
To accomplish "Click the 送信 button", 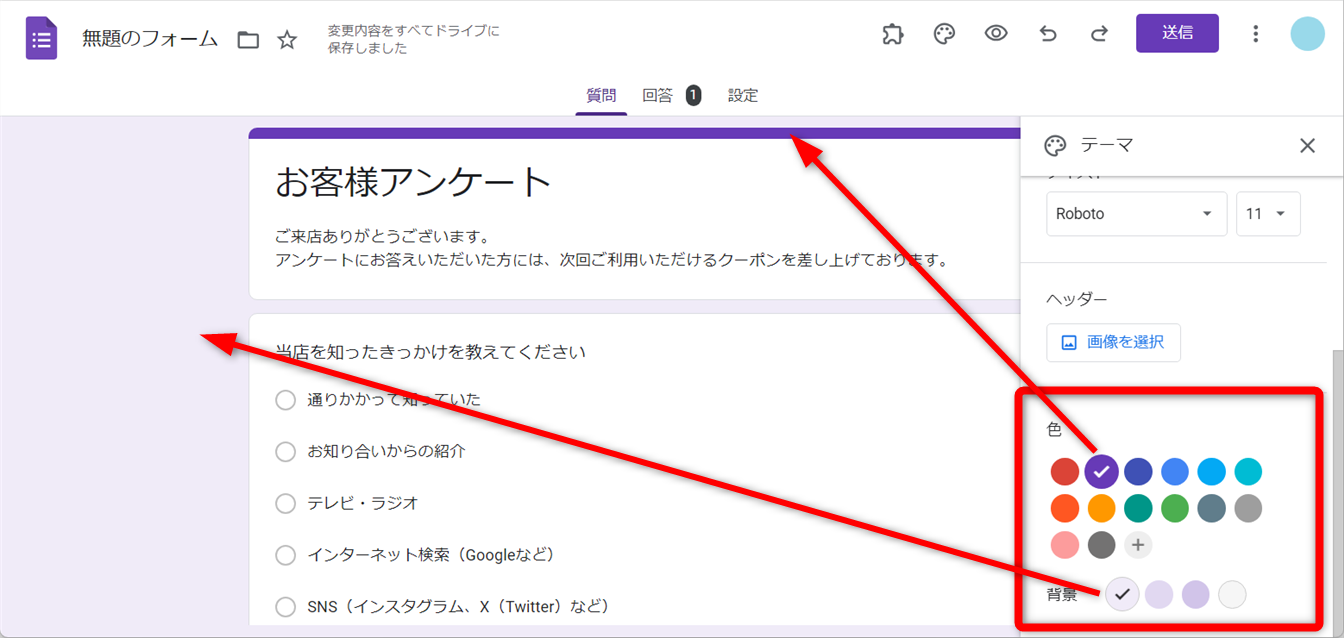I will 1177,33.
